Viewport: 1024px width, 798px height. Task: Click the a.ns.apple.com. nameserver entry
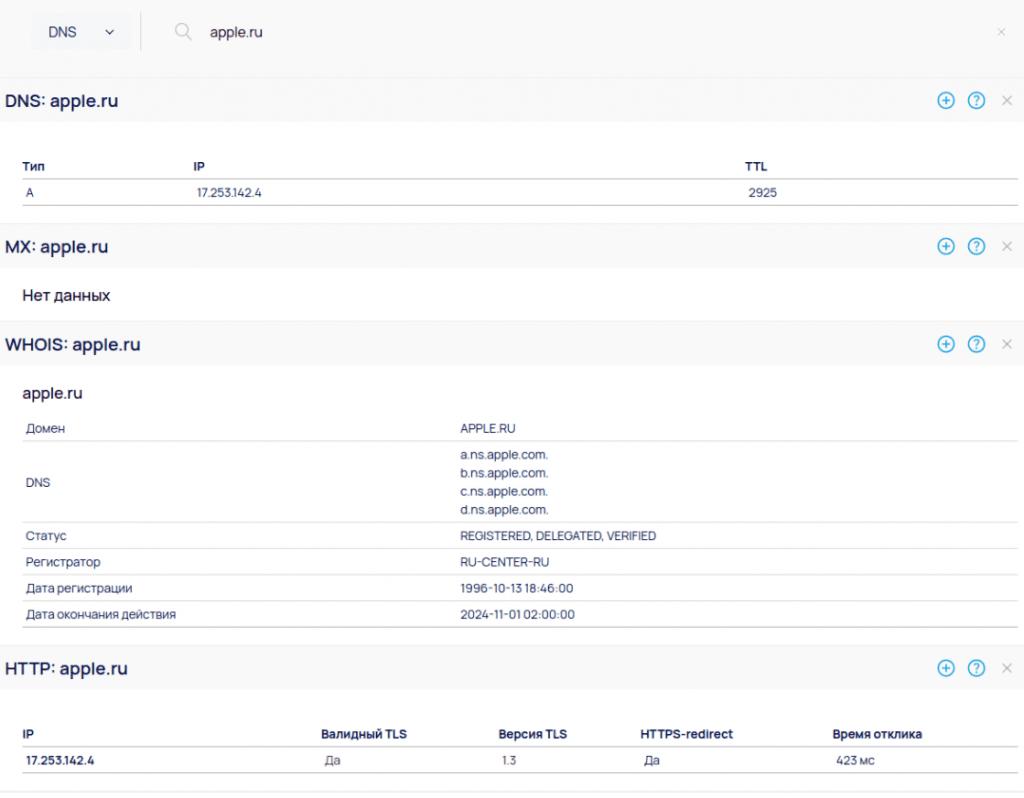point(504,454)
